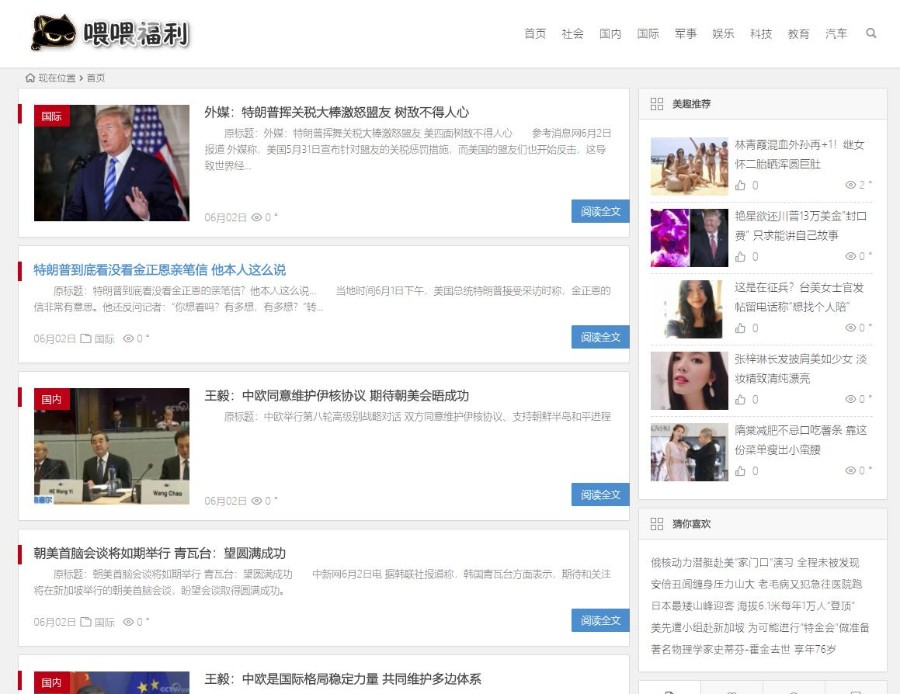Click thumbs-up under 艳星欲还川普 story
This screenshot has height=694, width=900.
click(x=740, y=257)
